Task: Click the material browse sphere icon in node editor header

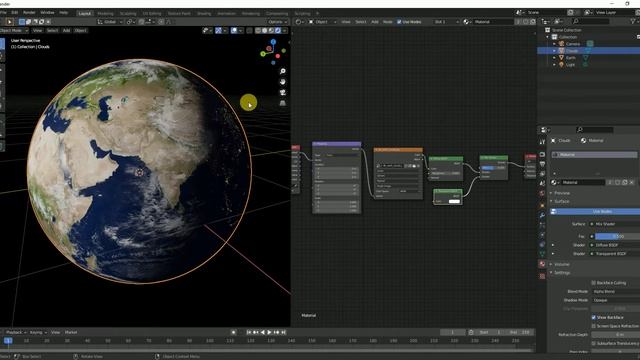Action: click(467, 22)
